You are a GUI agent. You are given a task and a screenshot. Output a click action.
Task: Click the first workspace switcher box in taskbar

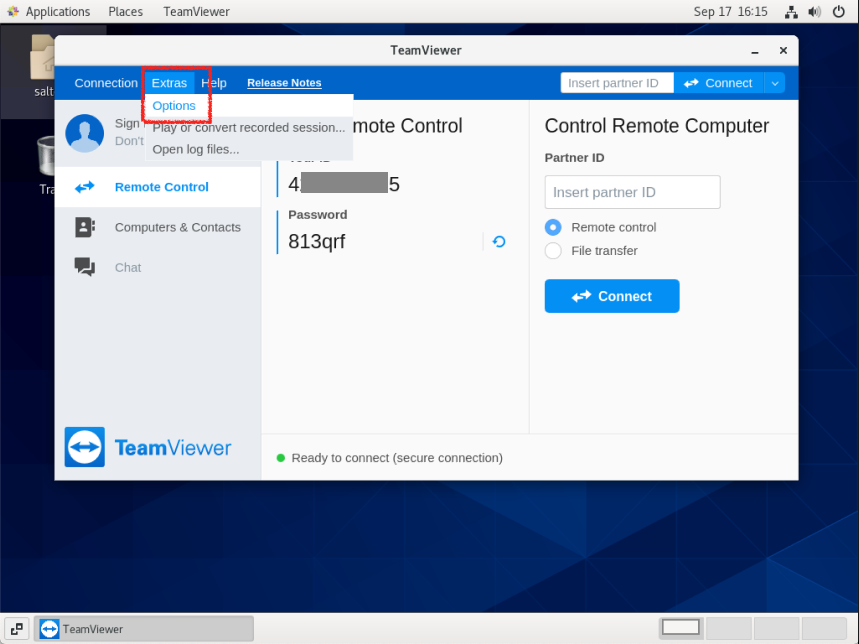[680, 628]
